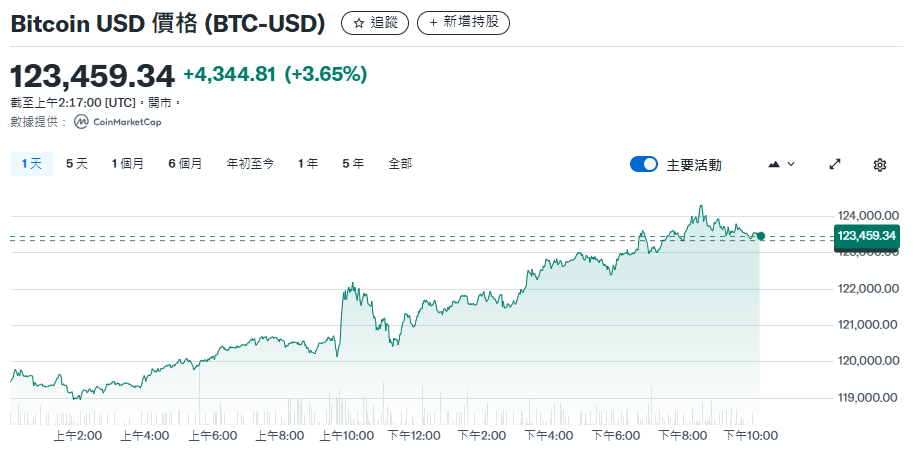The width and height of the screenshot is (917, 453).
Task: Select the 1天 time range tab
Action: pos(31,164)
